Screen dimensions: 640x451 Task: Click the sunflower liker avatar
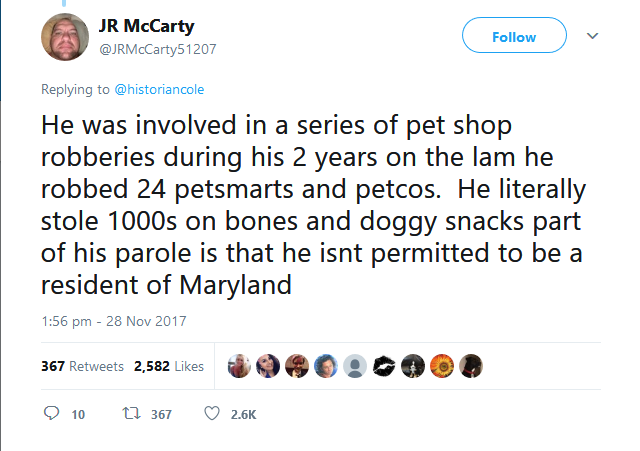441,366
